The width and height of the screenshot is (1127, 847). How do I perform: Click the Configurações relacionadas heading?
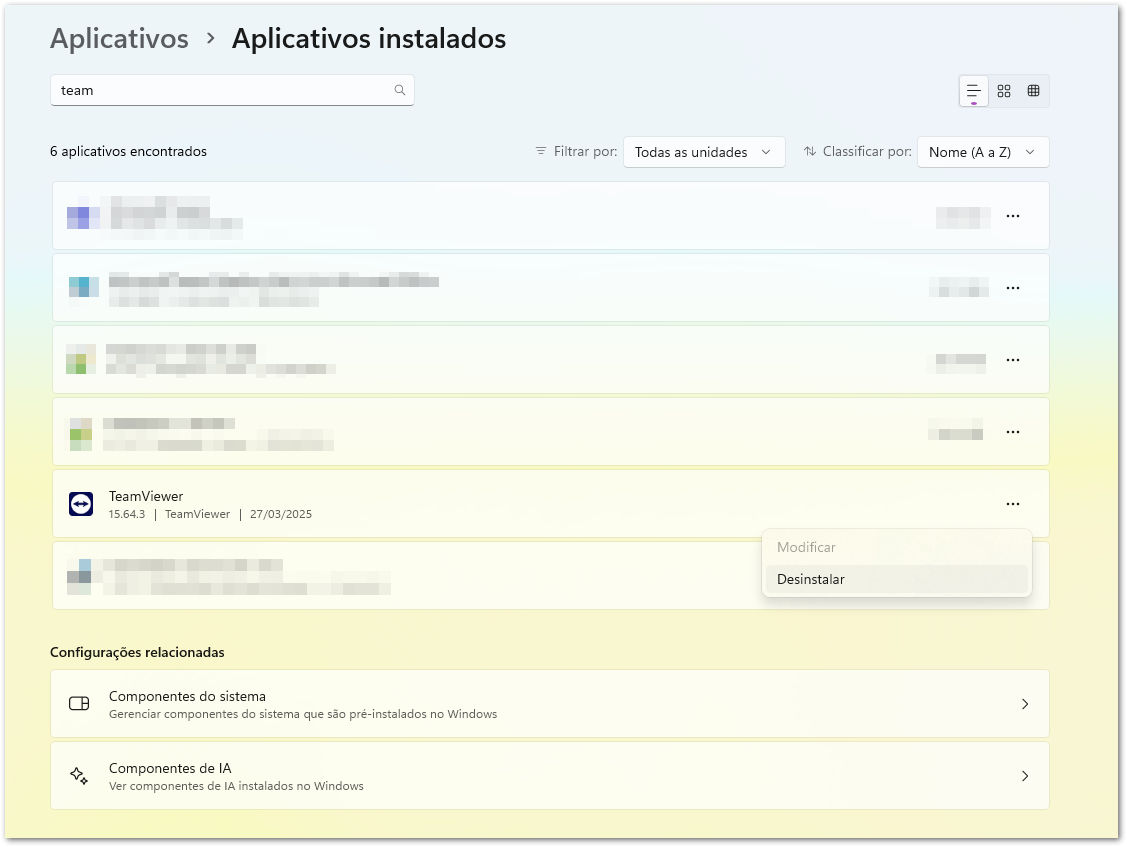(x=137, y=652)
